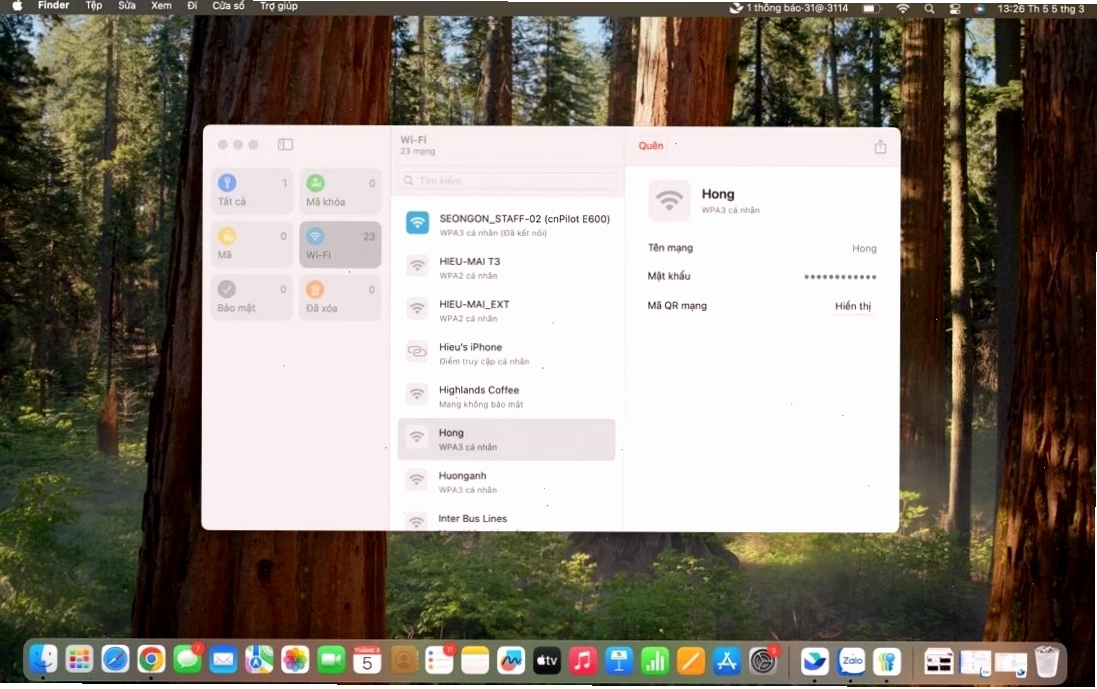Select the Highlands Coffee network
The image size is (1097, 689).
click(x=507, y=396)
